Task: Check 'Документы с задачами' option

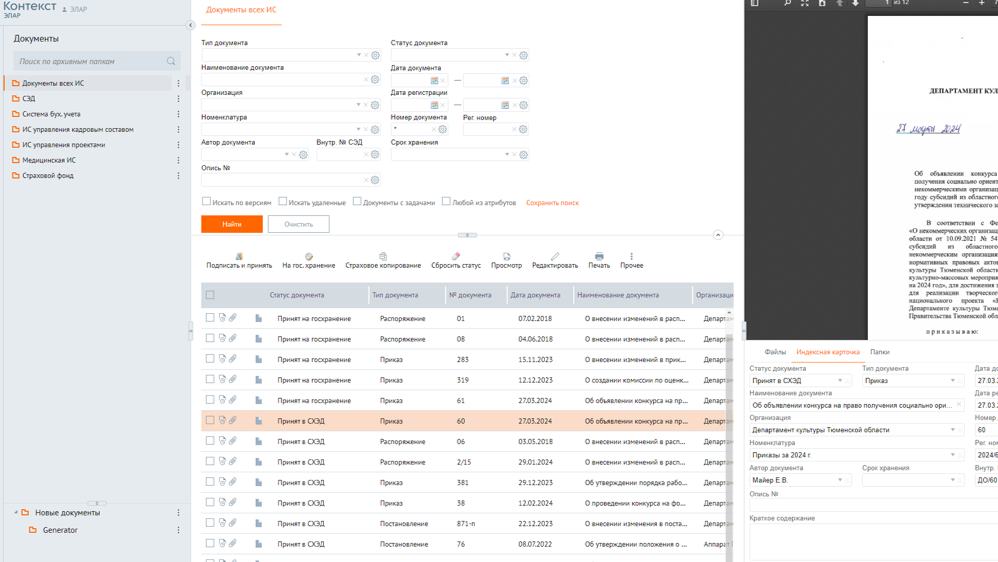Action: 356,202
